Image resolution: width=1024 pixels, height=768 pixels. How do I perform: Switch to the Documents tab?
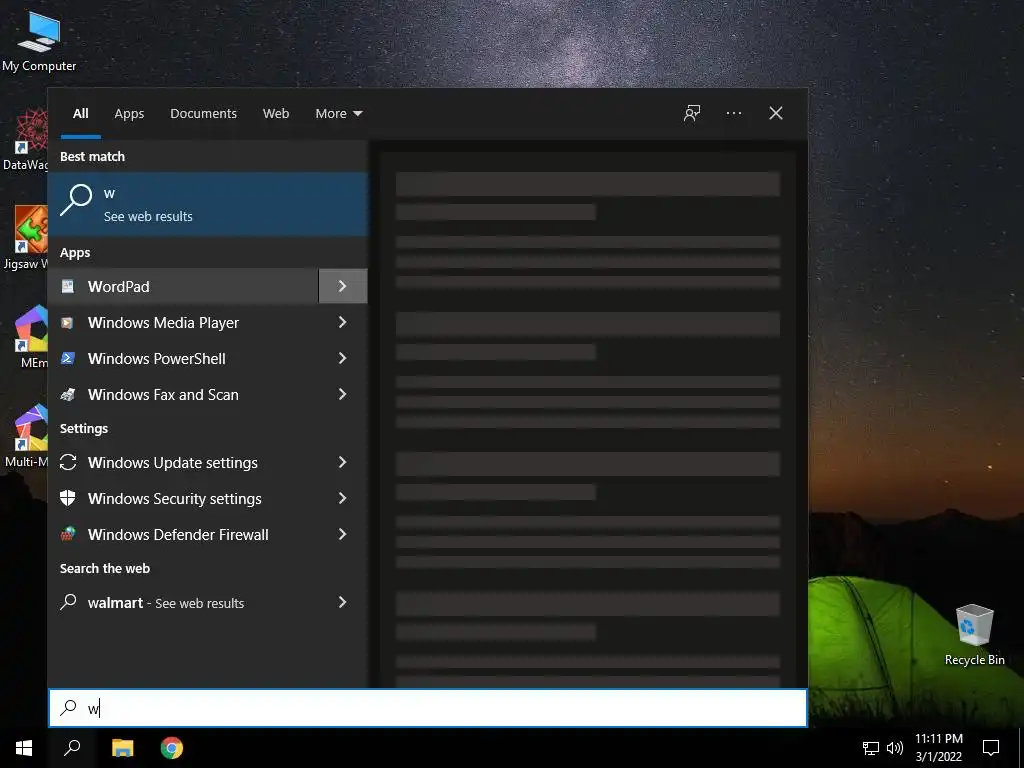(203, 114)
